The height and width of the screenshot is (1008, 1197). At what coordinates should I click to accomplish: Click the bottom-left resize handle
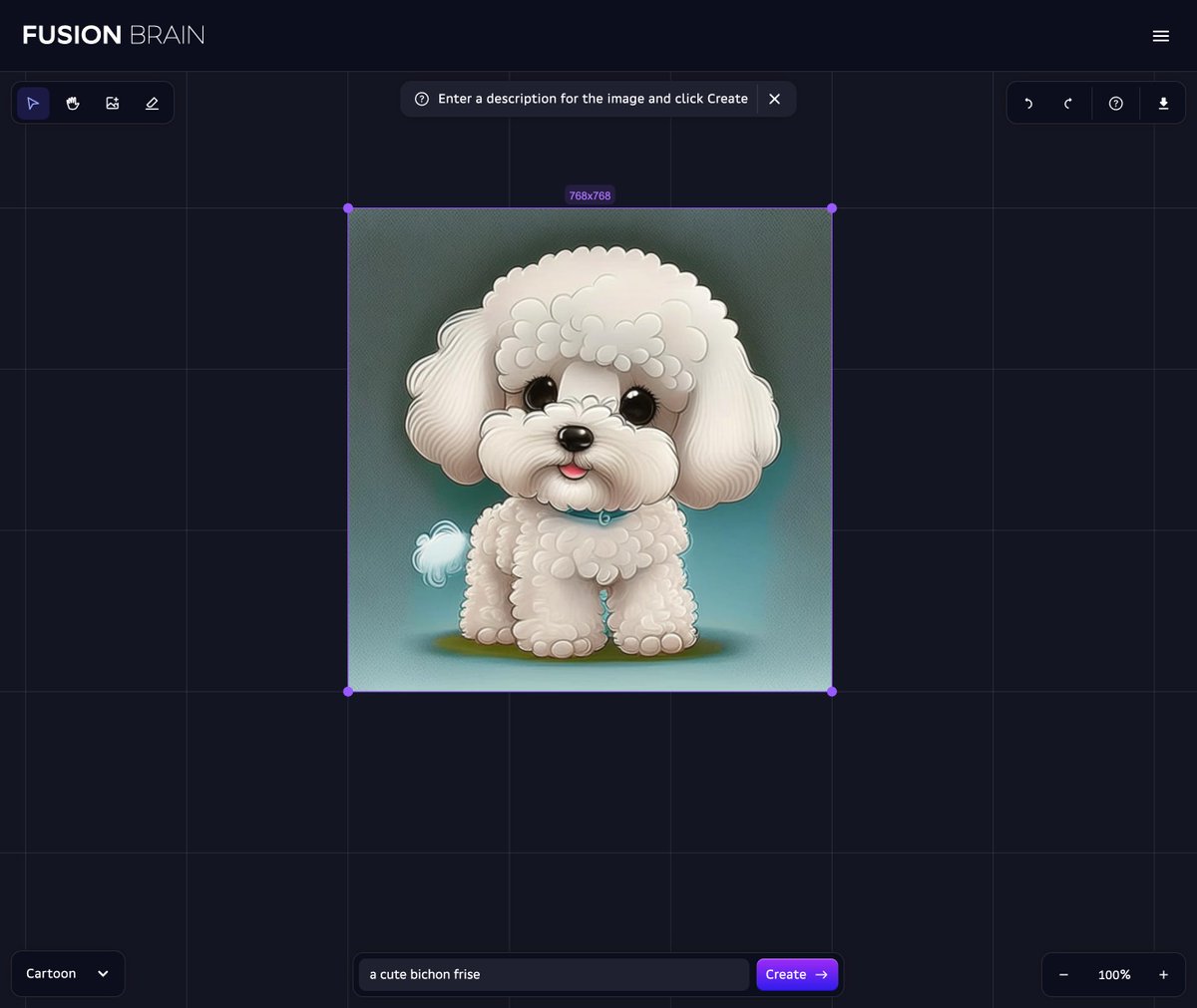pyautogui.click(x=348, y=691)
